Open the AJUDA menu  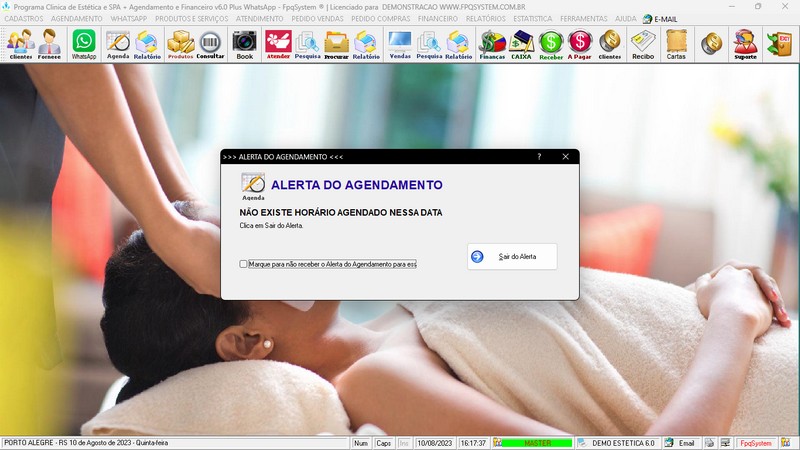pos(626,19)
